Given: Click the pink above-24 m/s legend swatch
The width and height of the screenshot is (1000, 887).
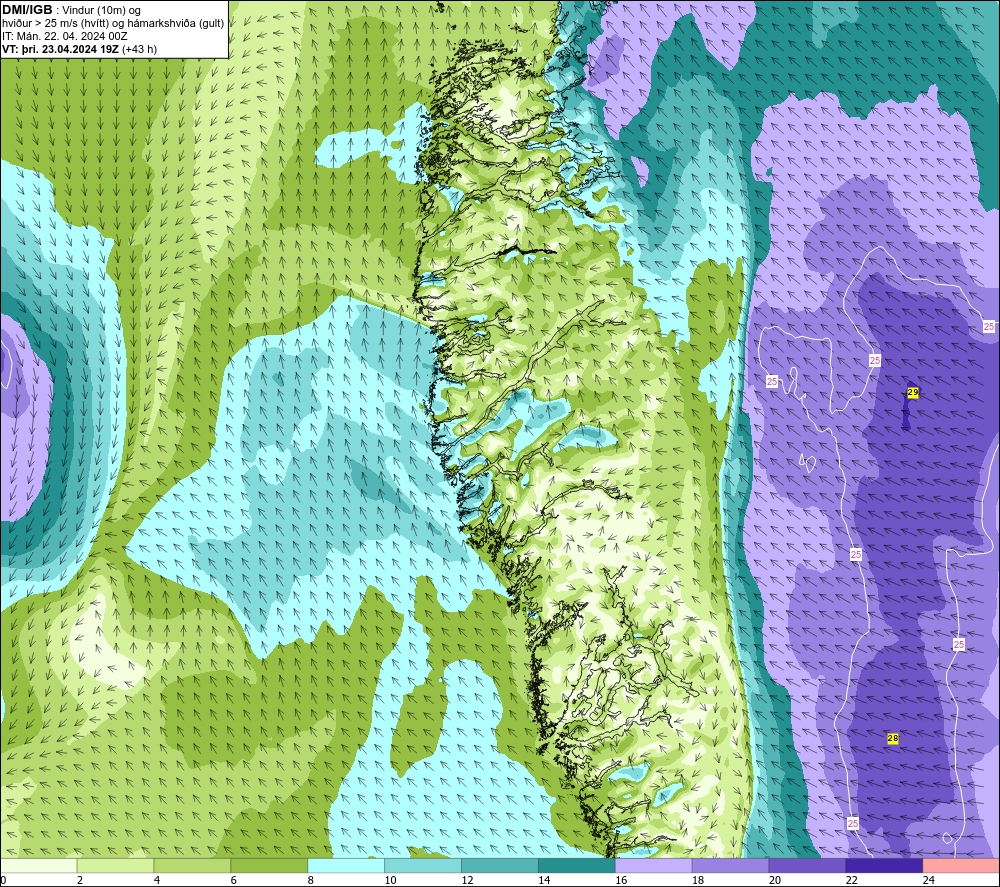Looking at the screenshot, I should 961,866.
